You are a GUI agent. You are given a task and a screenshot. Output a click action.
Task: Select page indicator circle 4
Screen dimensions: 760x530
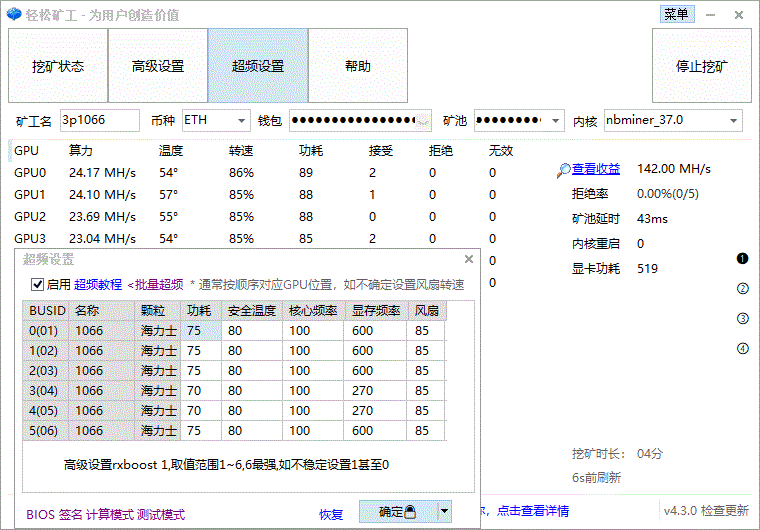tap(742, 349)
